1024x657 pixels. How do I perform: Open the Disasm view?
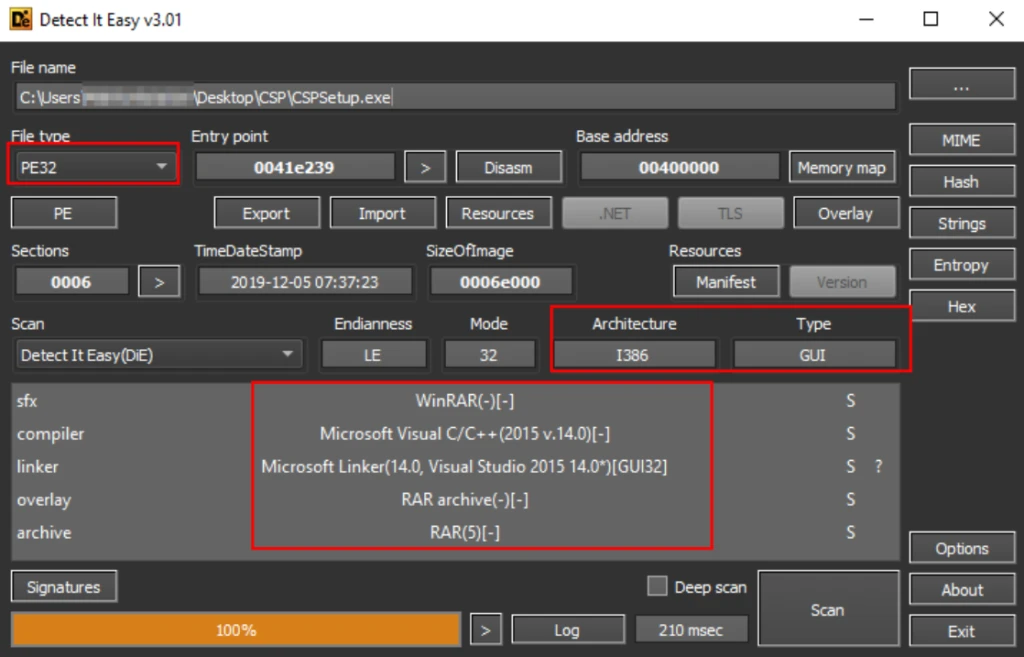tap(508, 168)
